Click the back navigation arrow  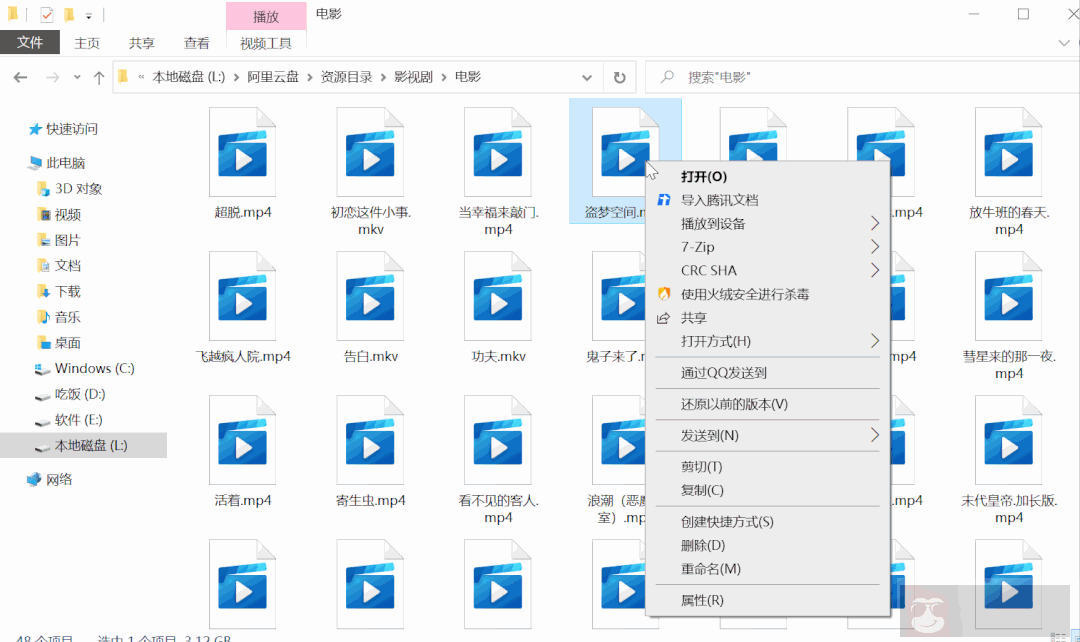point(20,76)
